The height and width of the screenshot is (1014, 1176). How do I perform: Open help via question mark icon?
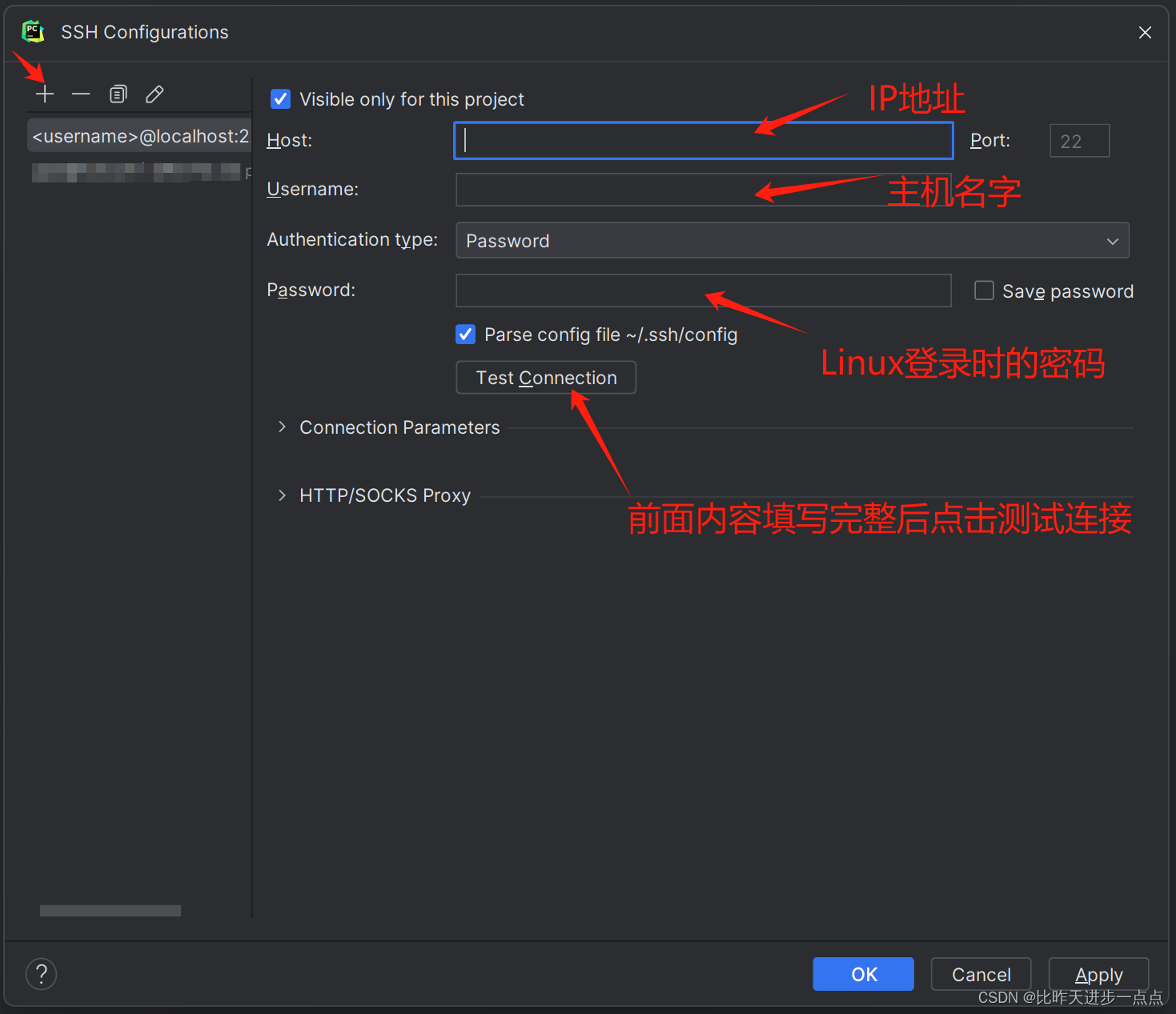point(41,974)
